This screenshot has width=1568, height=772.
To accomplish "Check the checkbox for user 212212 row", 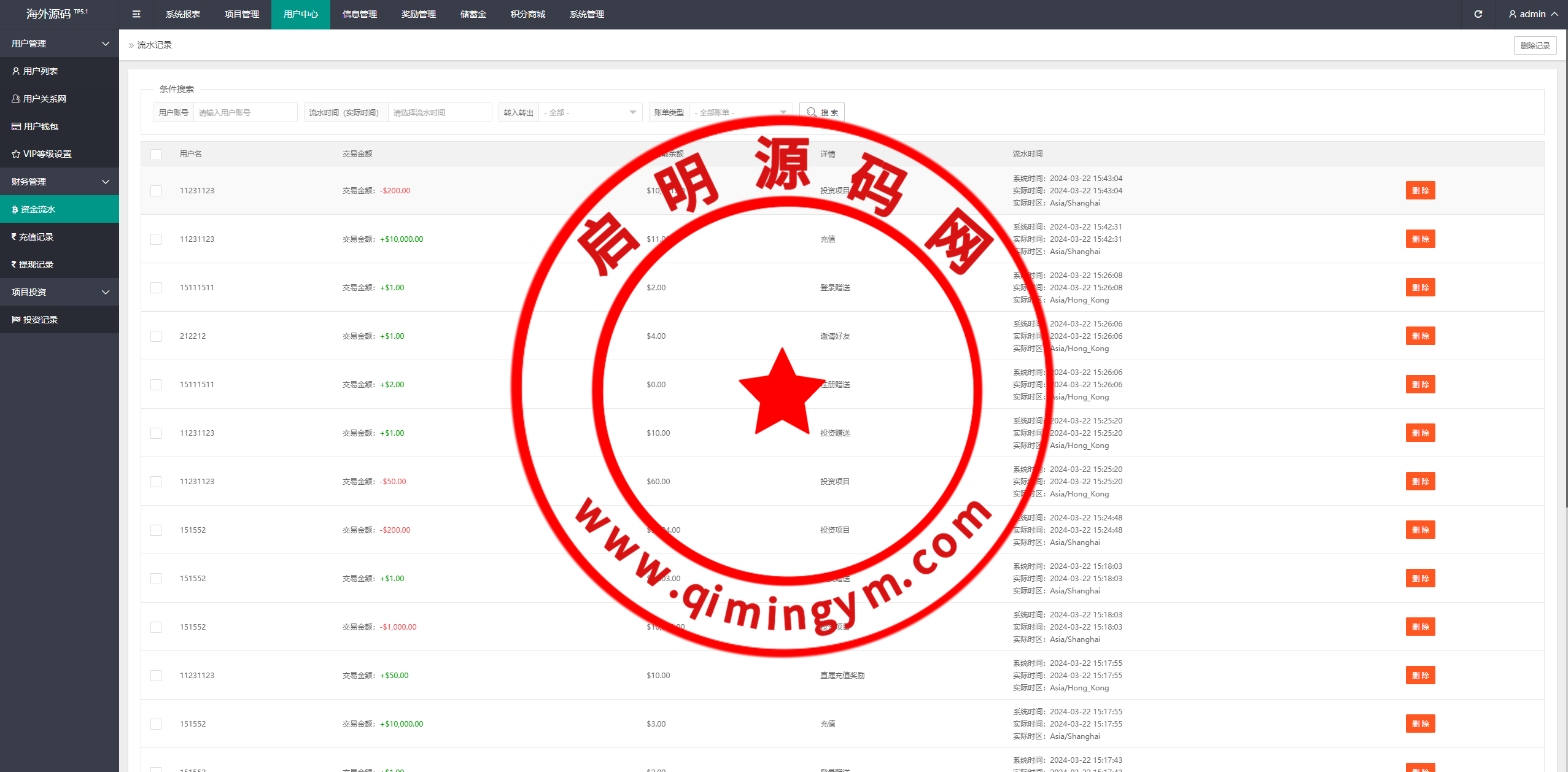I will (x=156, y=336).
